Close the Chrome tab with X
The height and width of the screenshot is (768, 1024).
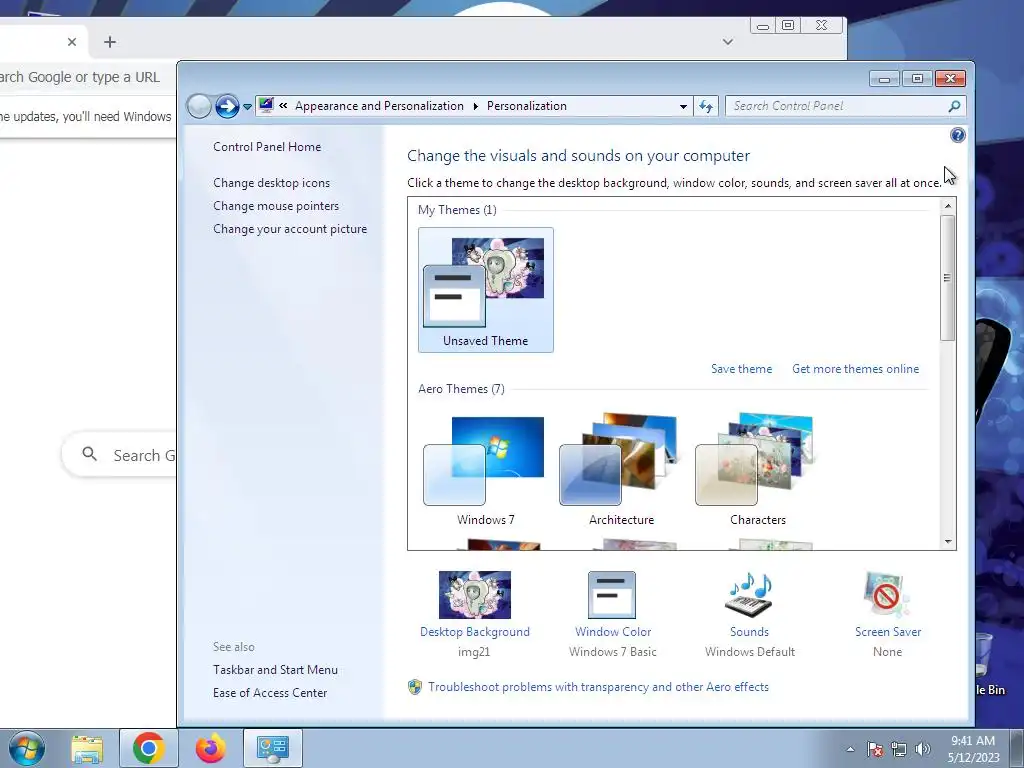72,42
